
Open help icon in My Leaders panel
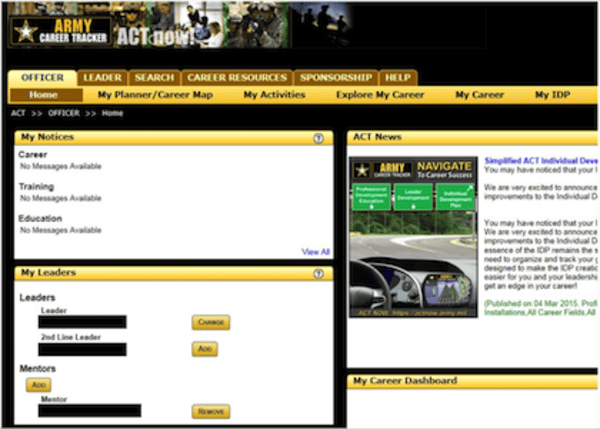318,274
